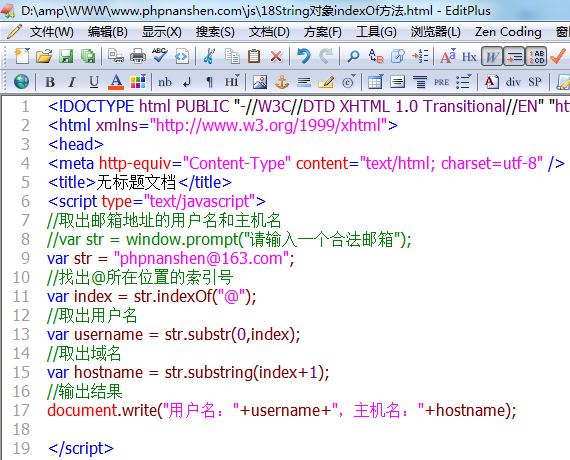Click the Hx hex viewer icon

click(x=469, y=57)
